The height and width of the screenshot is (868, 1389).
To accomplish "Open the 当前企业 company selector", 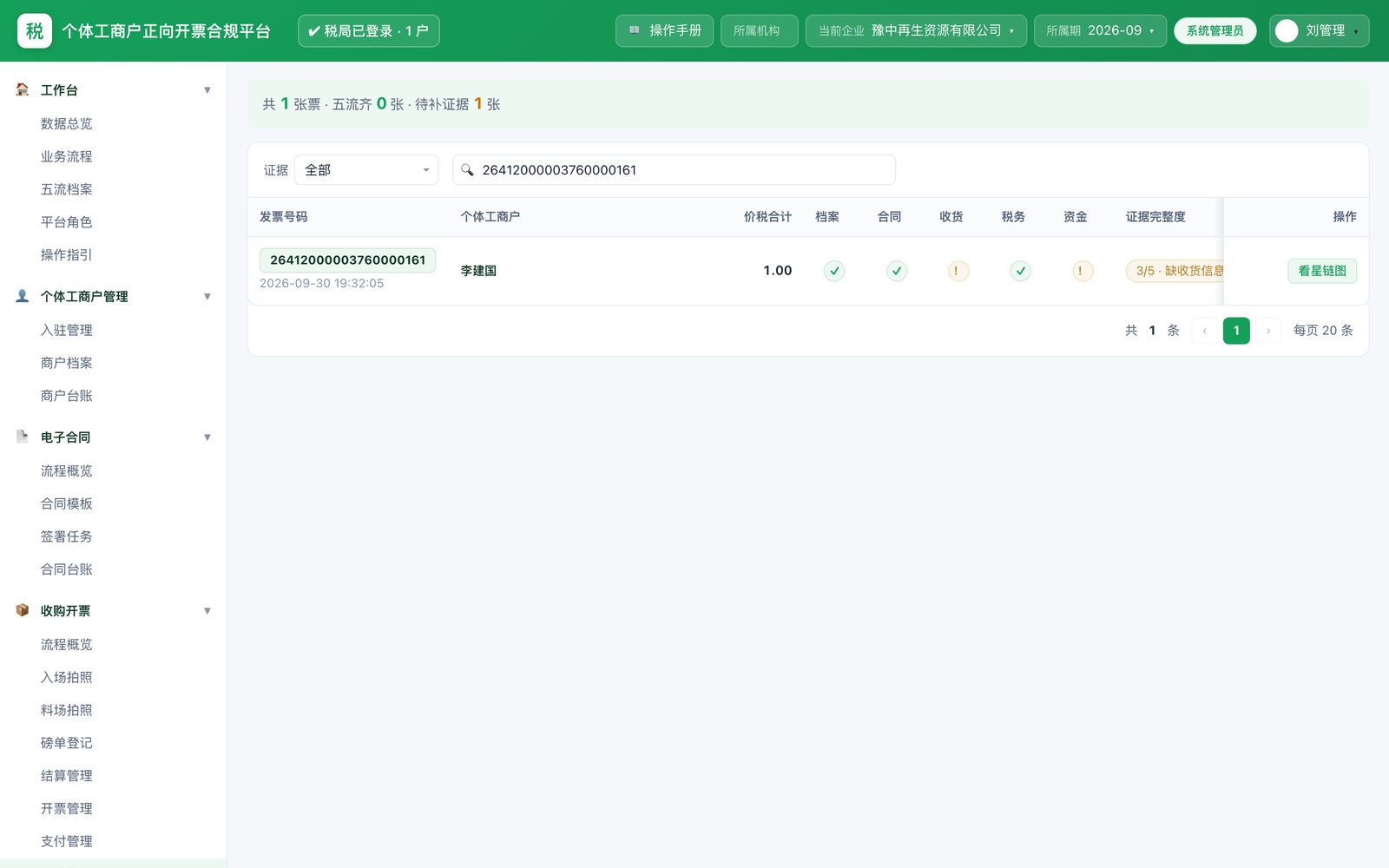I will pos(916,30).
